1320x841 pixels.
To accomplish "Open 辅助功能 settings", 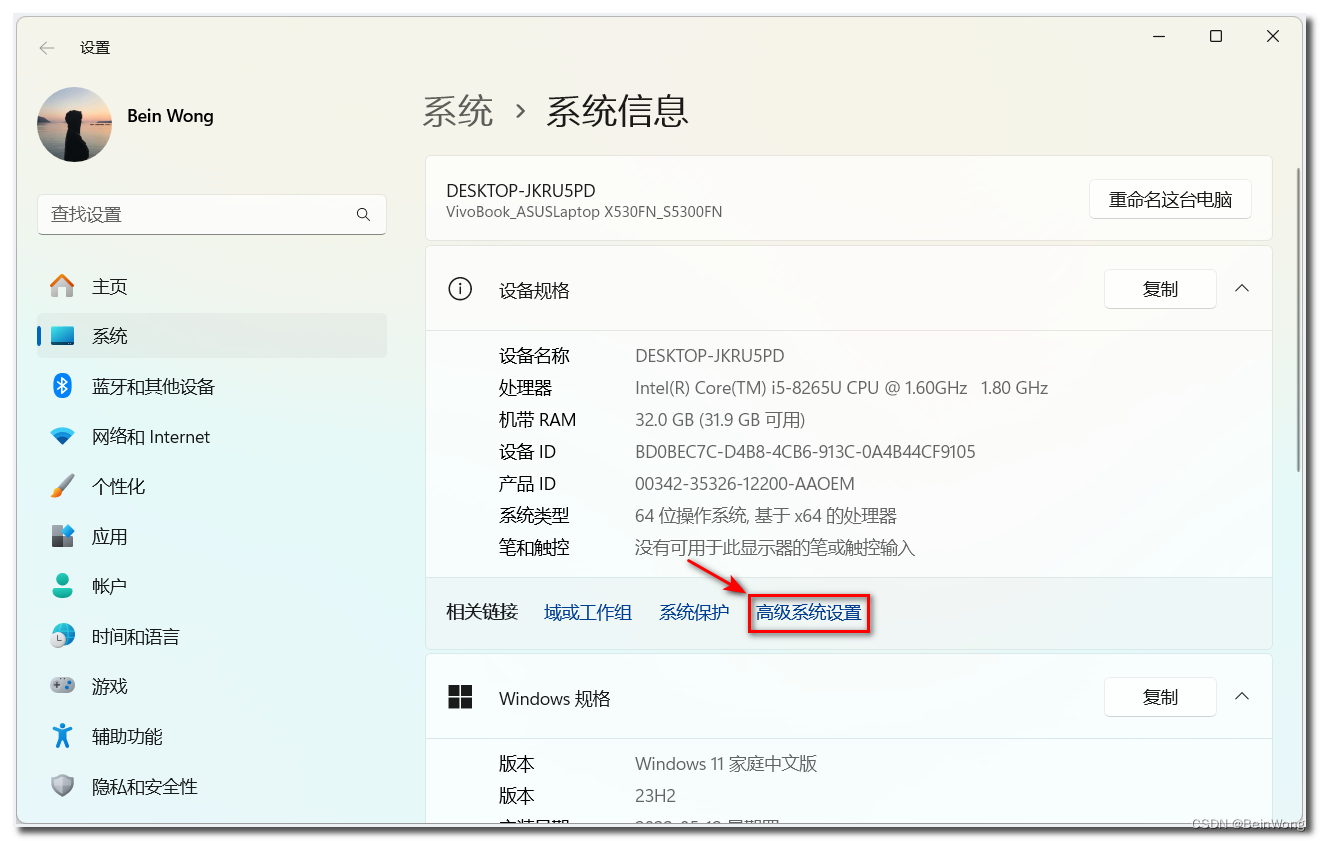I will [x=212, y=736].
